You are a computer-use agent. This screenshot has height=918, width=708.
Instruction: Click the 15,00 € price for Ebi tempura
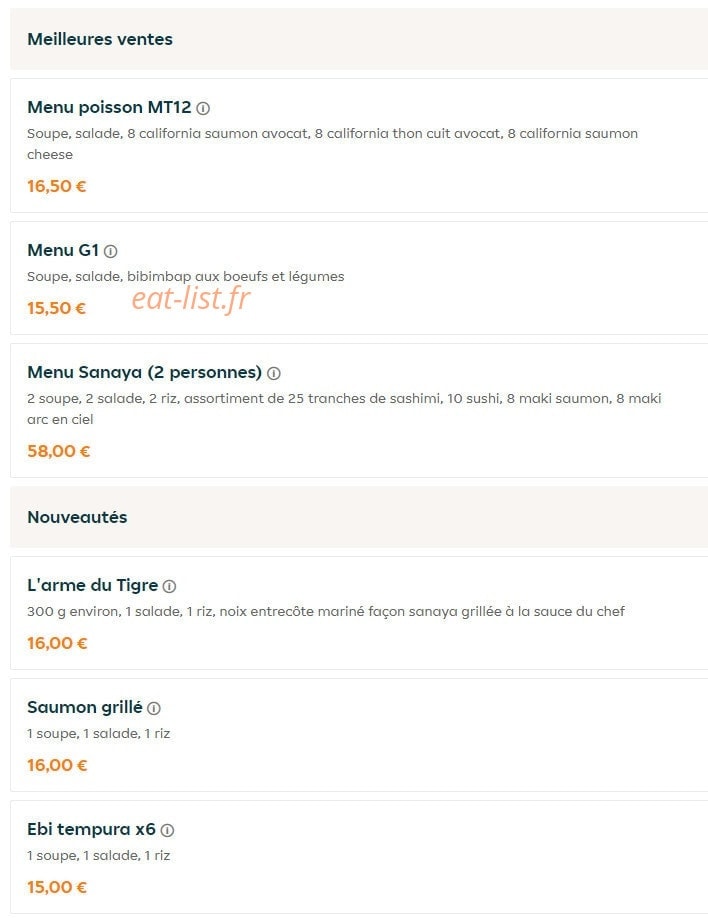point(57,887)
